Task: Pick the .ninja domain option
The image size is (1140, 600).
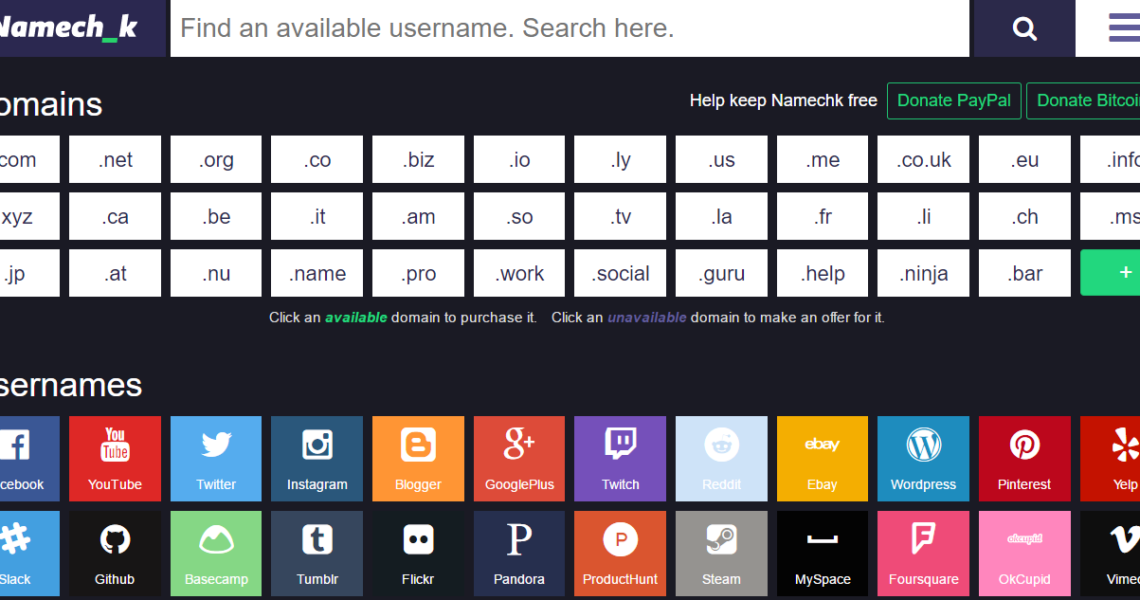Action: pyautogui.click(x=923, y=273)
